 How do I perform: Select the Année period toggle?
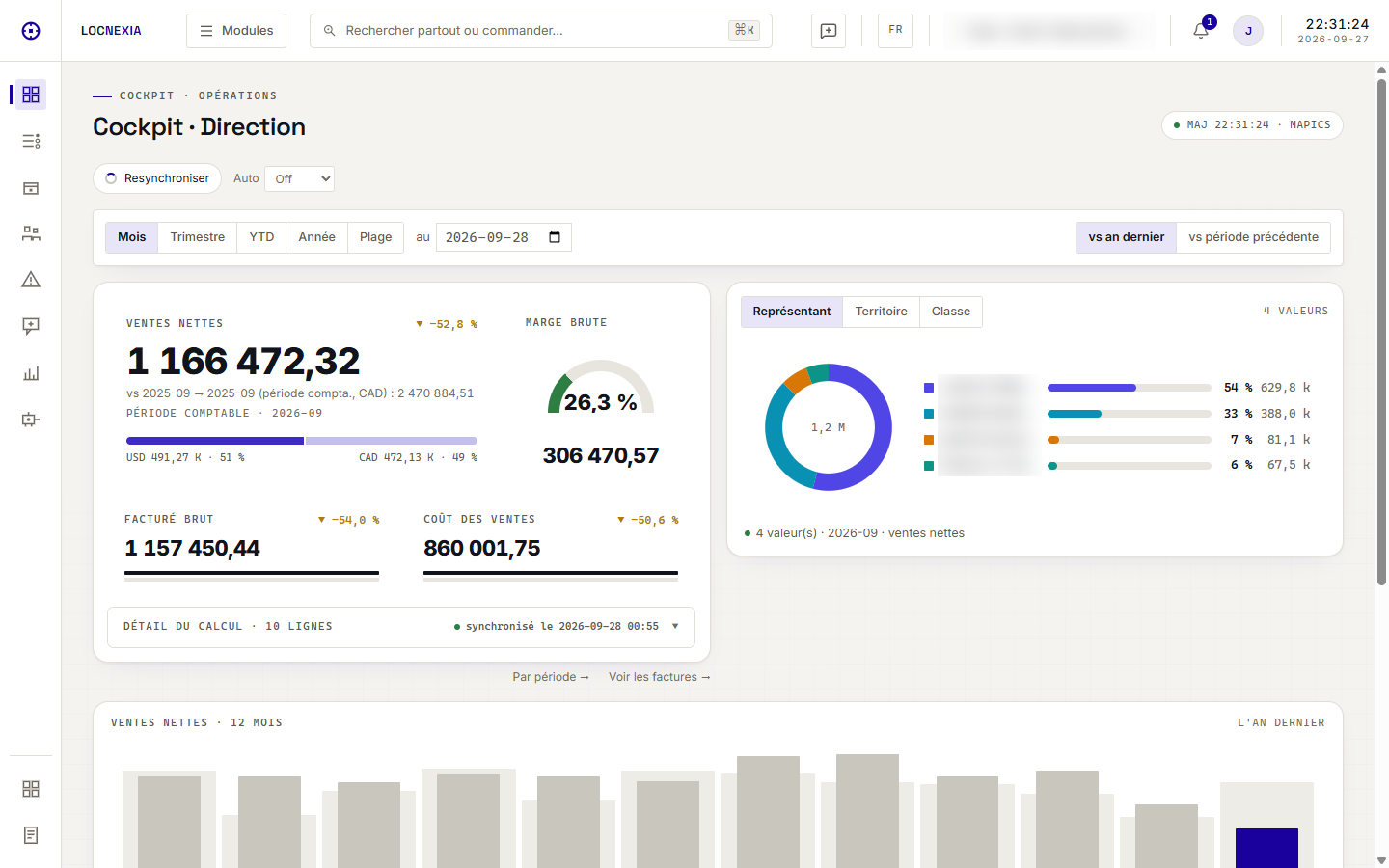pos(316,237)
